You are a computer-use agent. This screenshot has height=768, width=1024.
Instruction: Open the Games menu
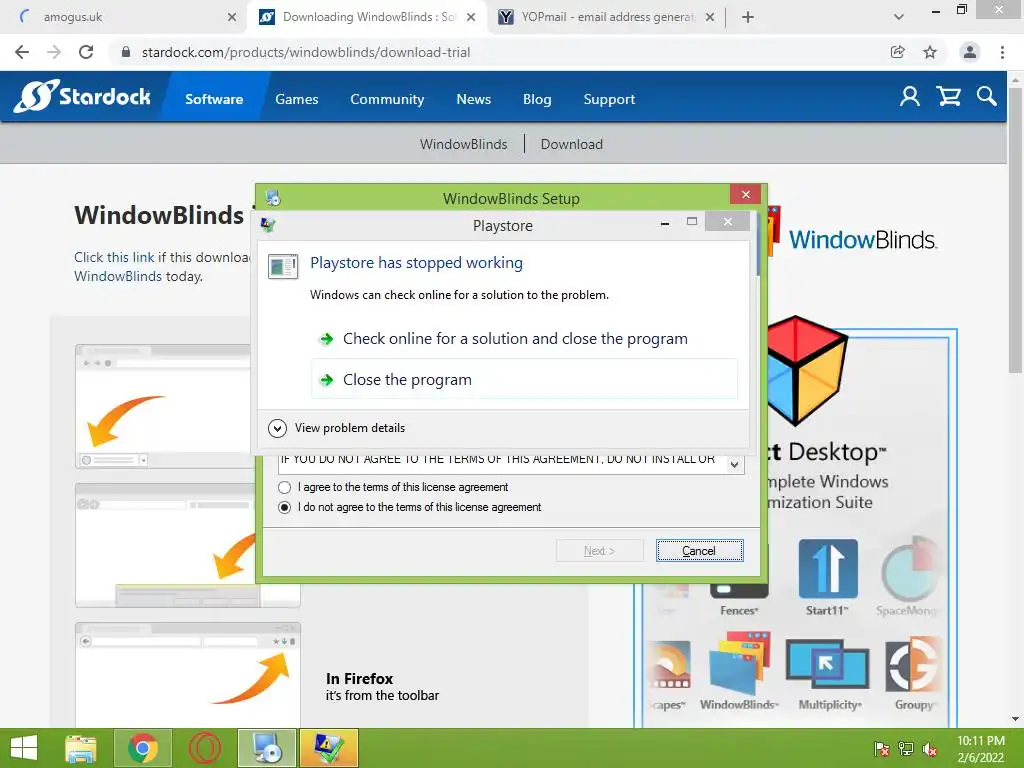296,99
